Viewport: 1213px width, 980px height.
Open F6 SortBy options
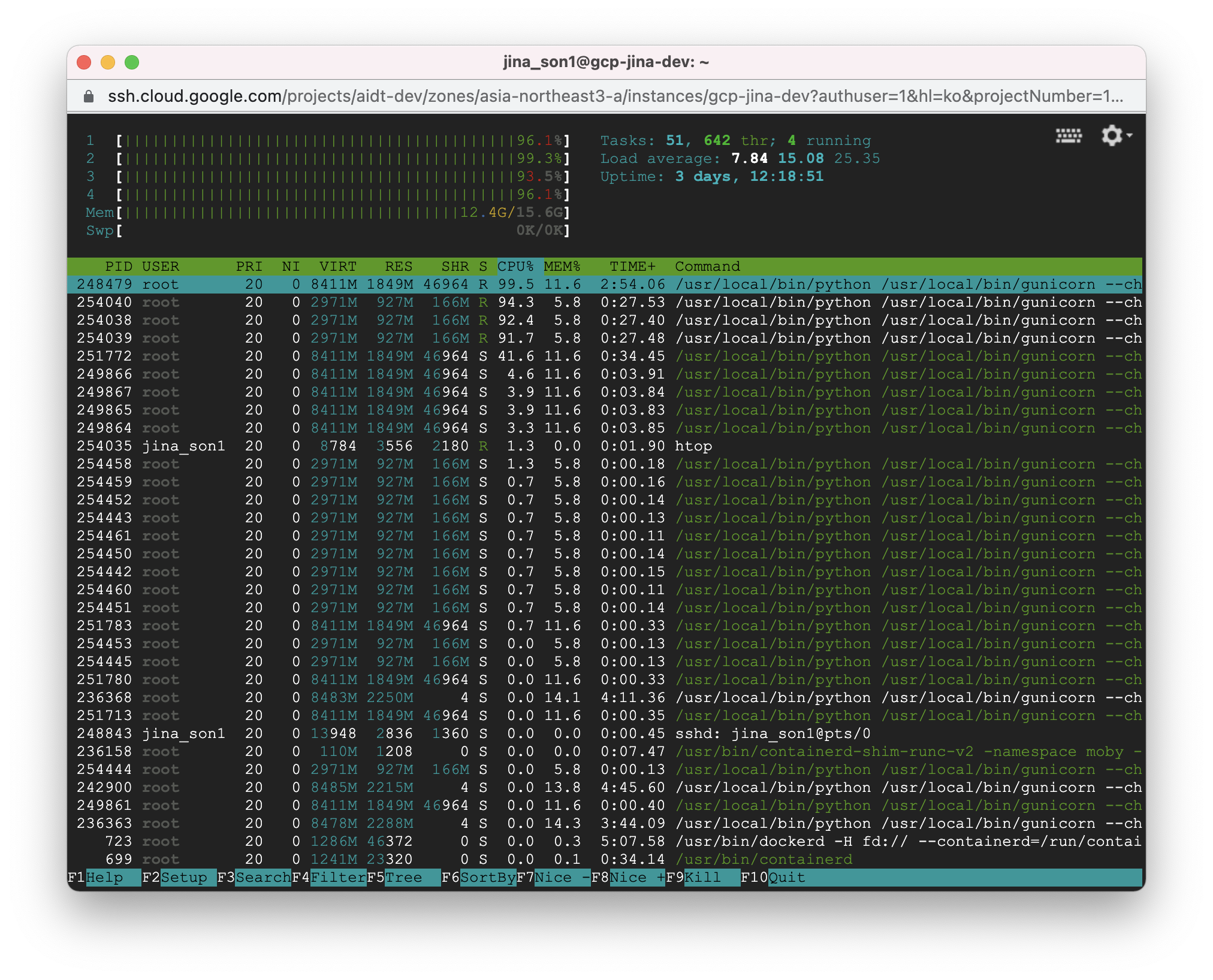point(487,878)
